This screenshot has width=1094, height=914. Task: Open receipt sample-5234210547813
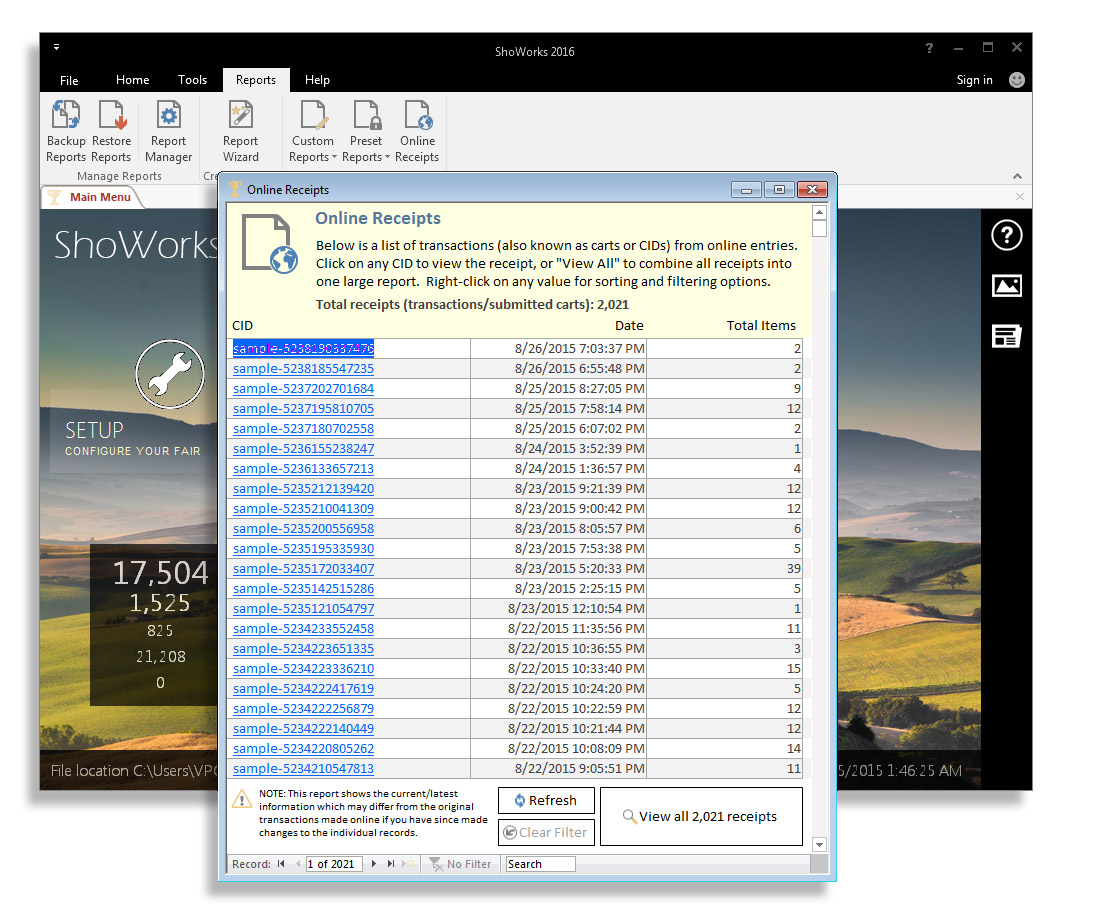click(304, 769)
